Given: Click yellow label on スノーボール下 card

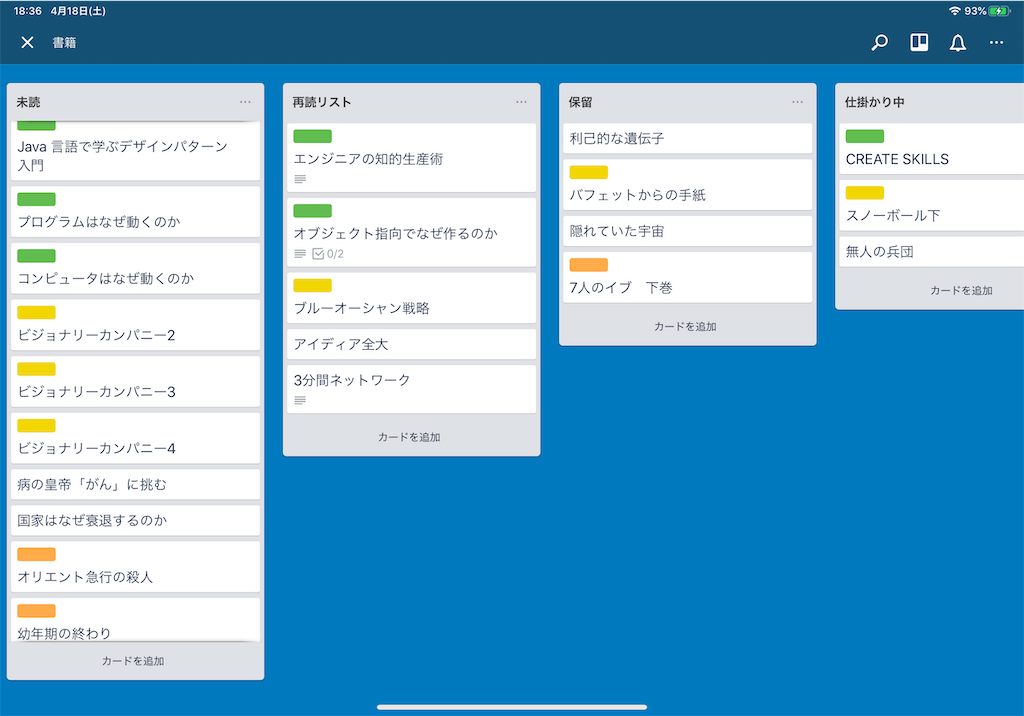Looking at the screenshot, I should click(x=865, y=193).
